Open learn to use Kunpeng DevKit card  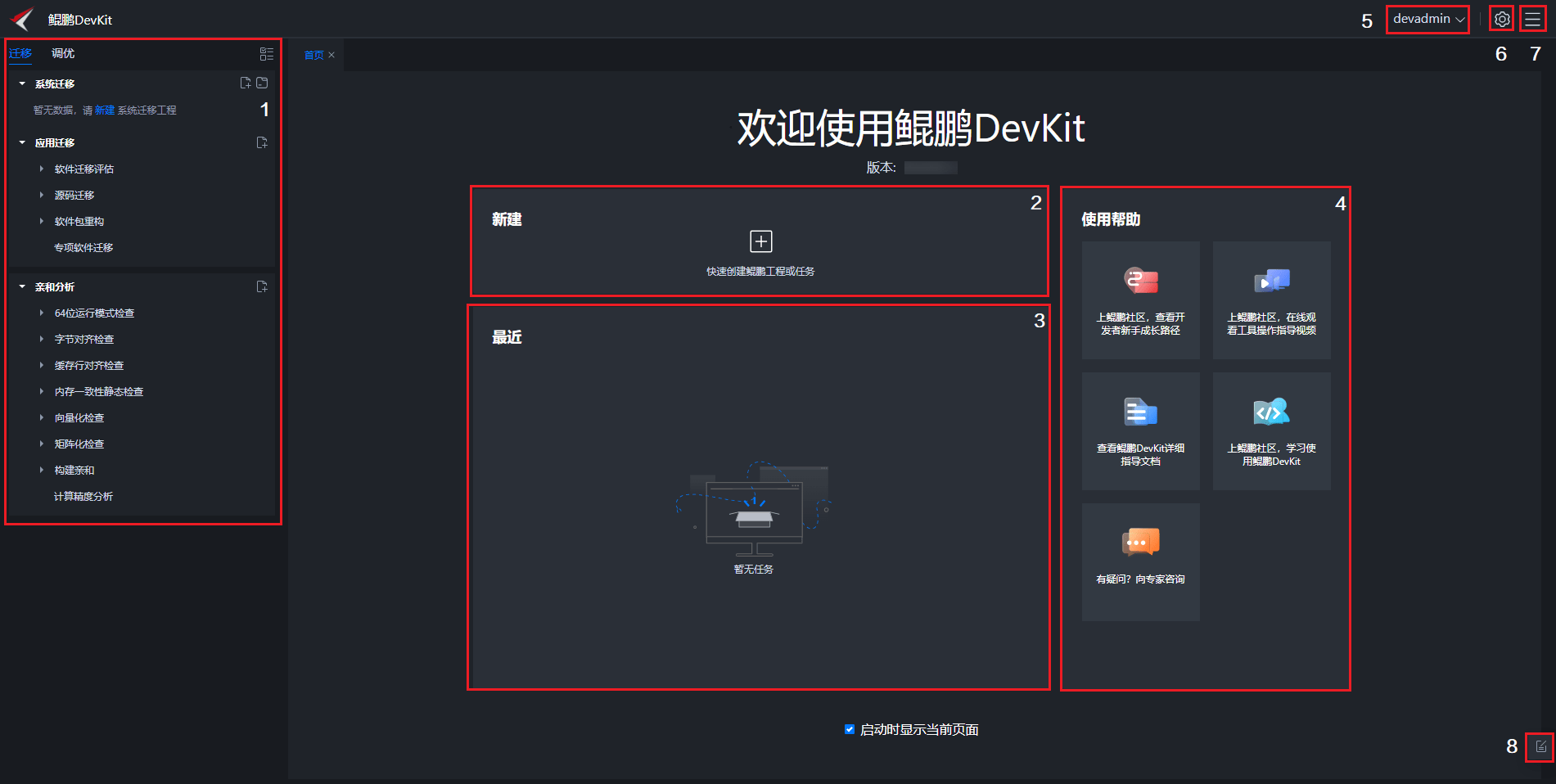click(1272, 431)
